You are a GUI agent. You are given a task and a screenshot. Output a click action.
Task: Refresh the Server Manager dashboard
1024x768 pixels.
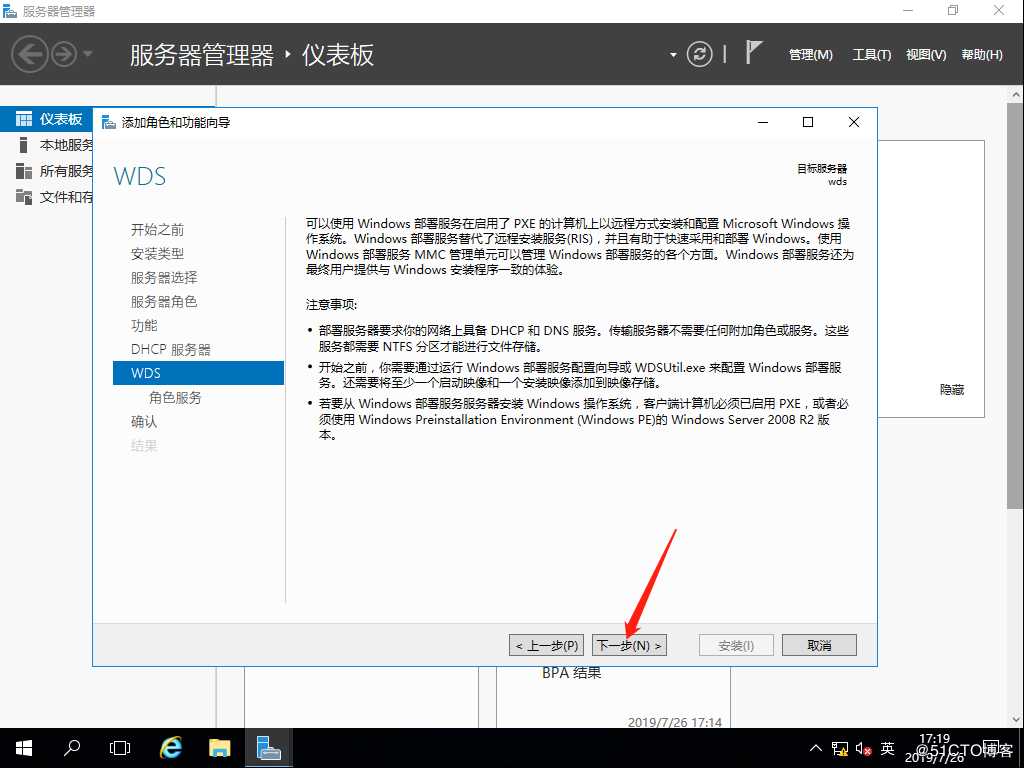click(x=699, y=54)
